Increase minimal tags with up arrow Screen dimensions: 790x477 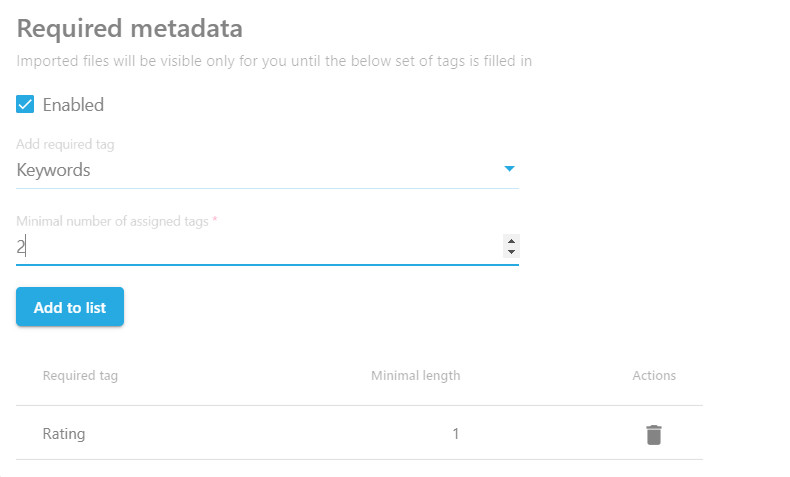coord(512,241)
